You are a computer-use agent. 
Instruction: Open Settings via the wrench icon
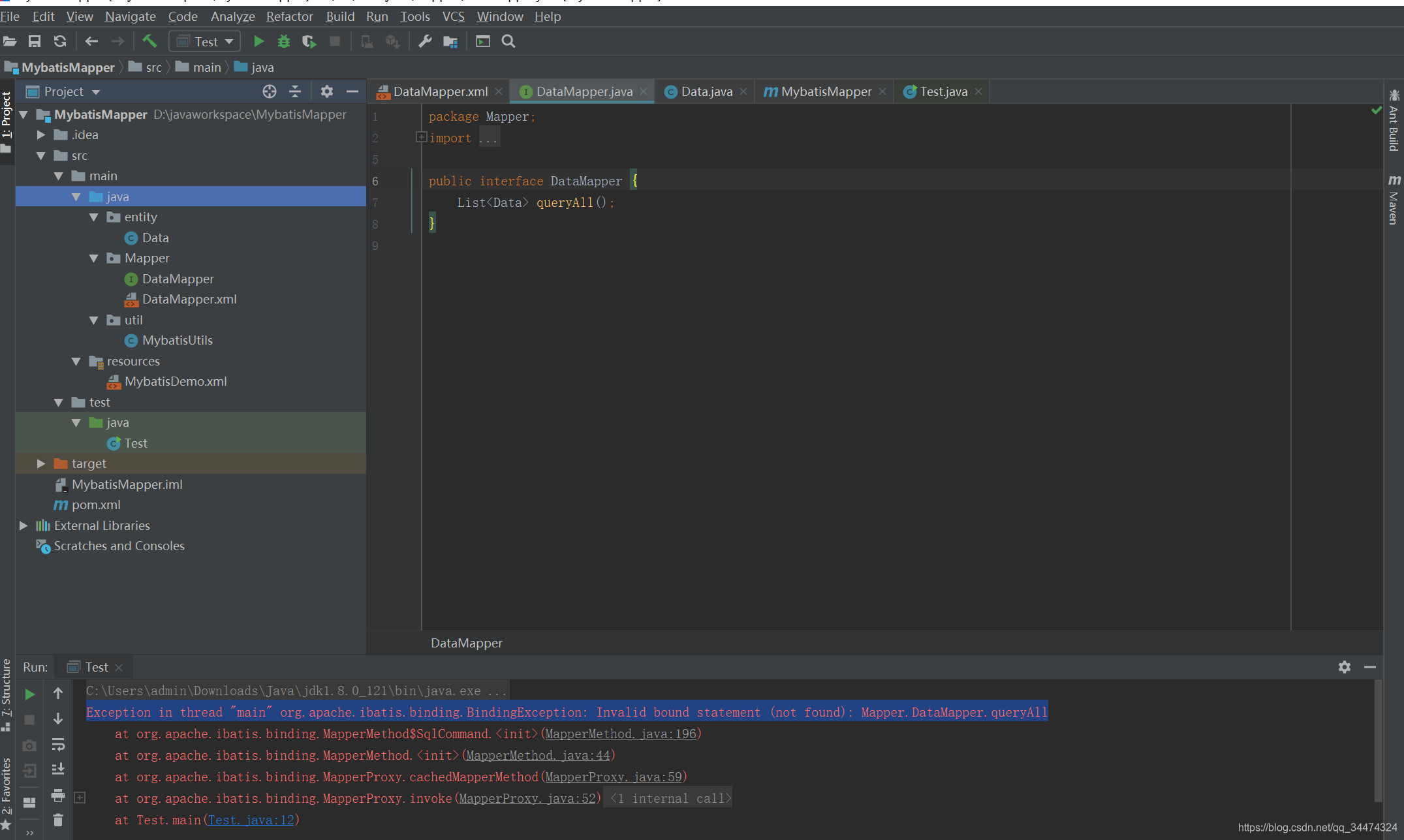pyautogui.click(x=425, y=42)
